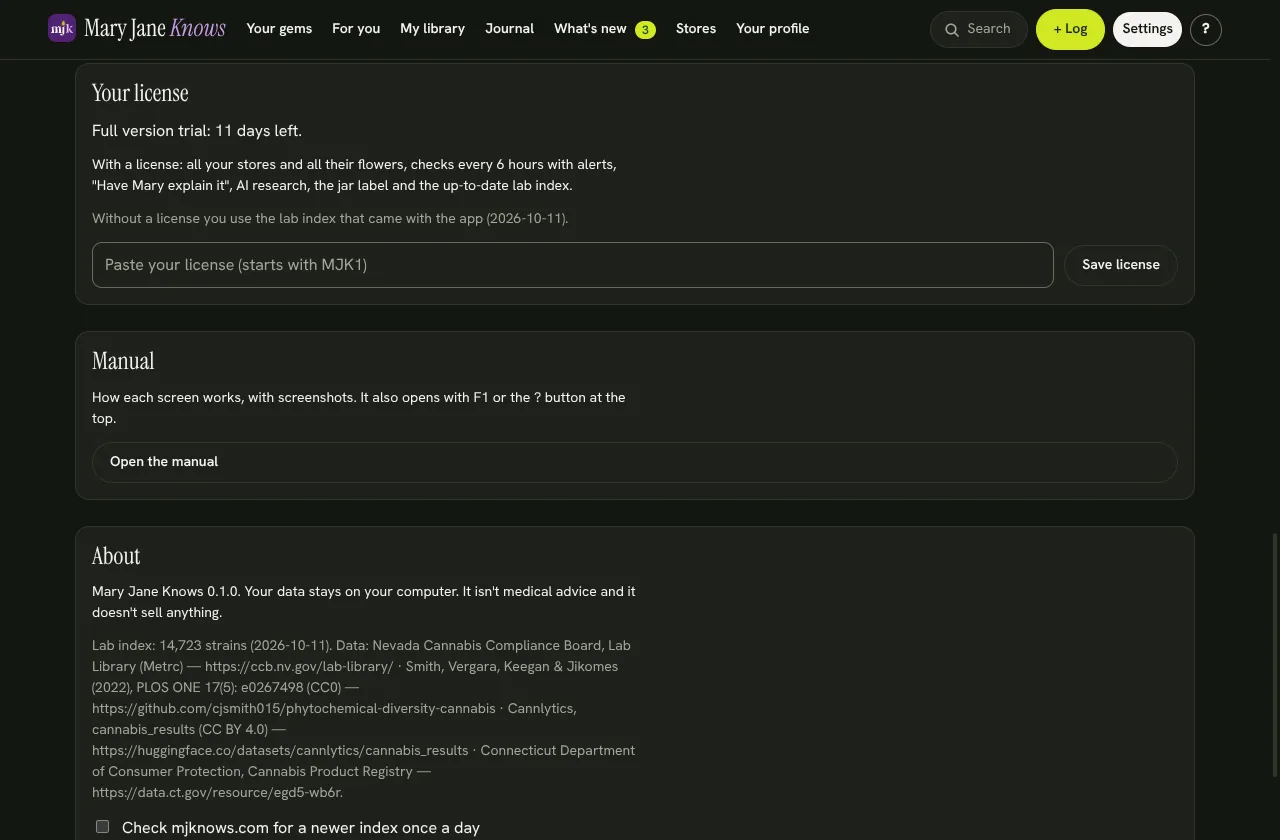Viewport: 1280px width, 840px height.
Task: Click the + Log button
Action: [x=1070, y=29]
